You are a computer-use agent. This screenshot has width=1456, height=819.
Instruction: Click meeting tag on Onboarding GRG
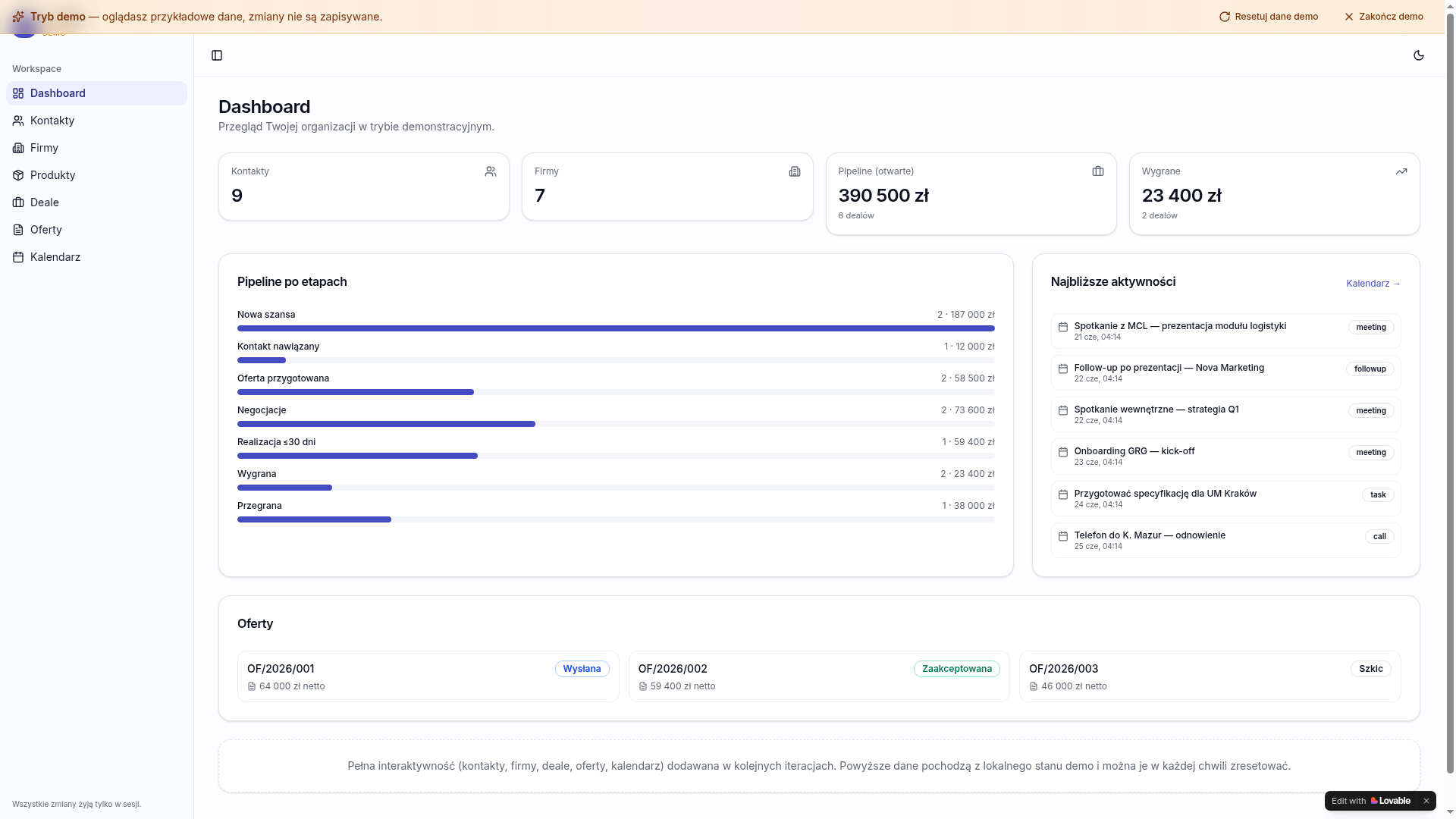click(x=1371, y=453)
